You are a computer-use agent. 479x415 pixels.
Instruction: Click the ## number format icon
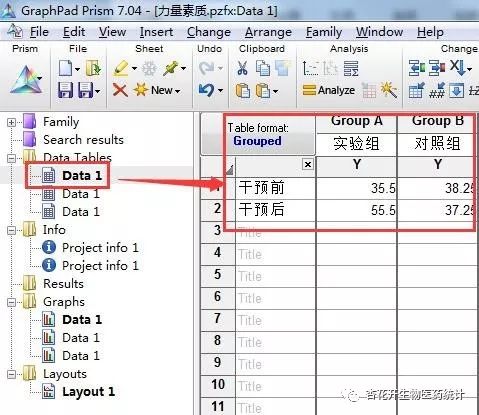(x=437, y=90)
